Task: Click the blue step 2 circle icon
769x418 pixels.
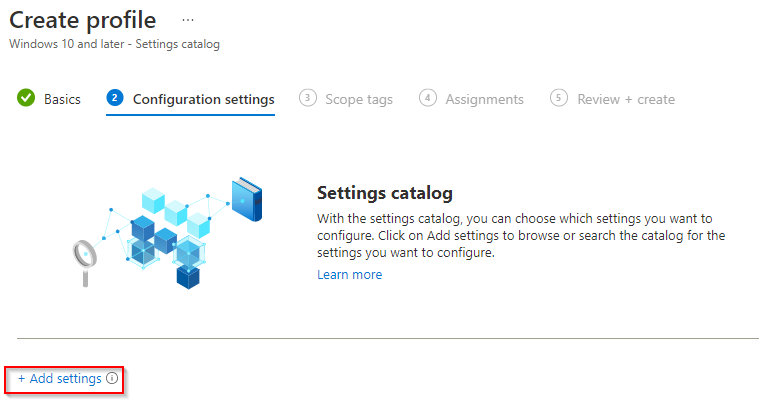Action: coord(115,98)
